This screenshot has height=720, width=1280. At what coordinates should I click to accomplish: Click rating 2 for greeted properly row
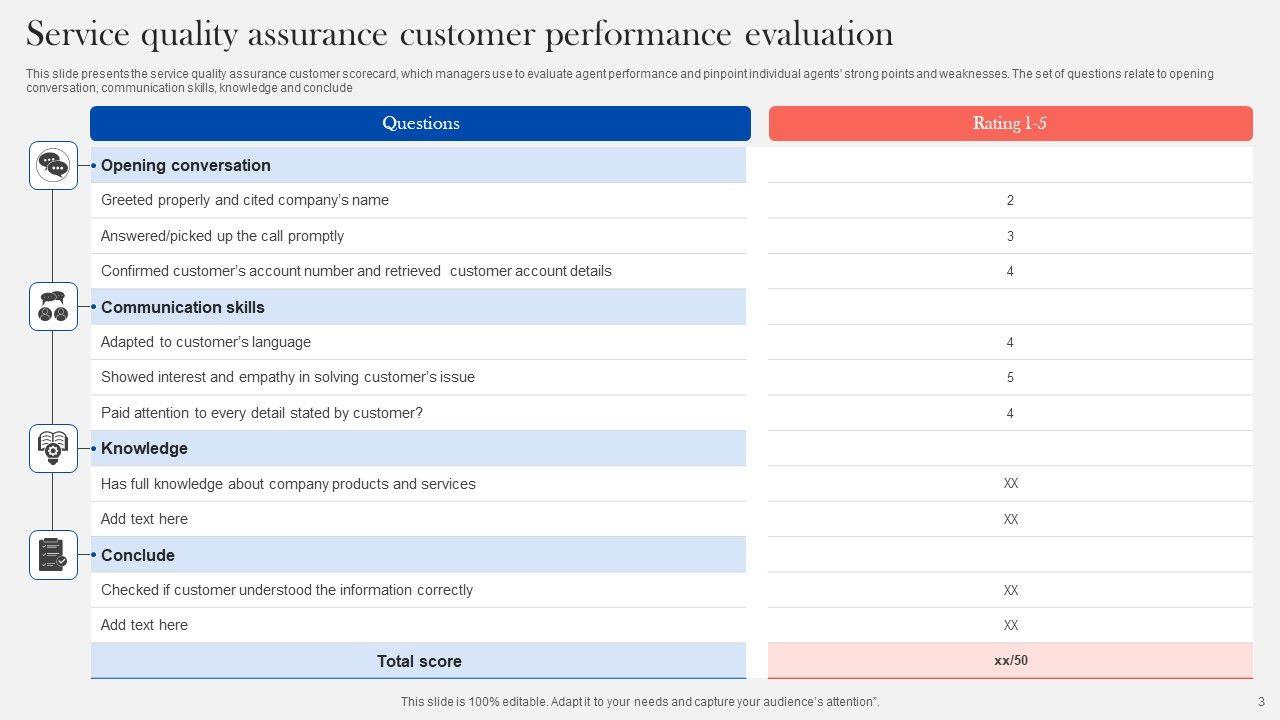[1010, 201]
